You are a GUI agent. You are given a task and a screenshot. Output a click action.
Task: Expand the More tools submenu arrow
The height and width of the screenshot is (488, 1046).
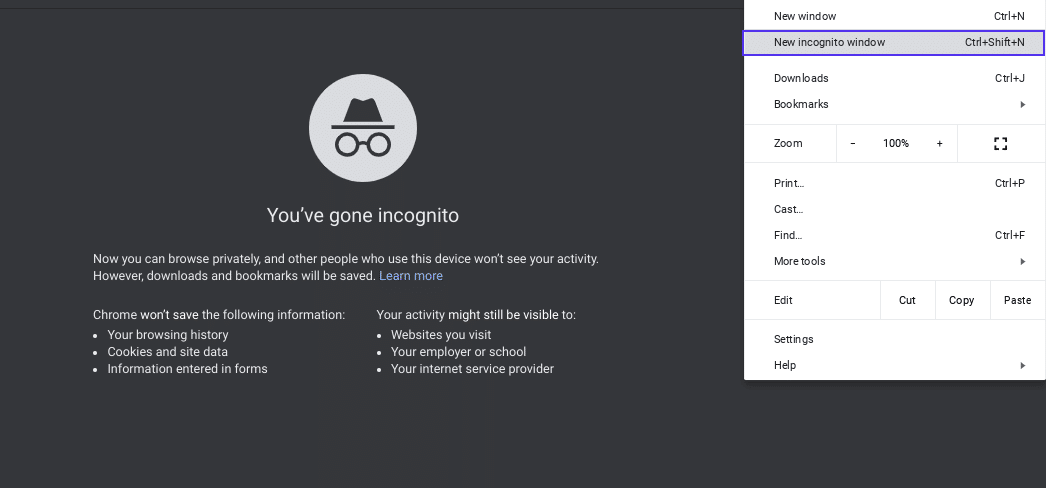[1022, 261]
